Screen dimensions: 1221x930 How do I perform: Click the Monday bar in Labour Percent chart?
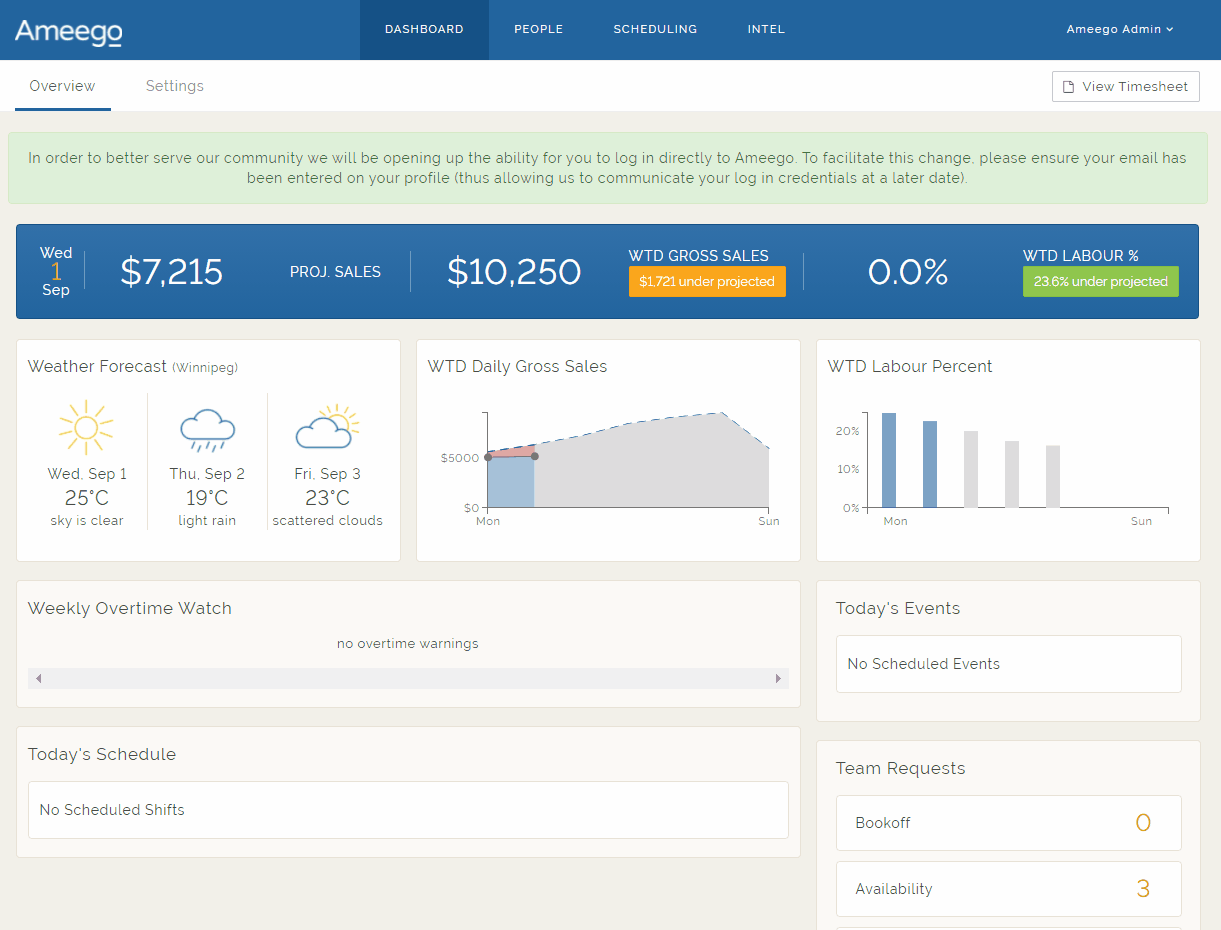[888, 460]
